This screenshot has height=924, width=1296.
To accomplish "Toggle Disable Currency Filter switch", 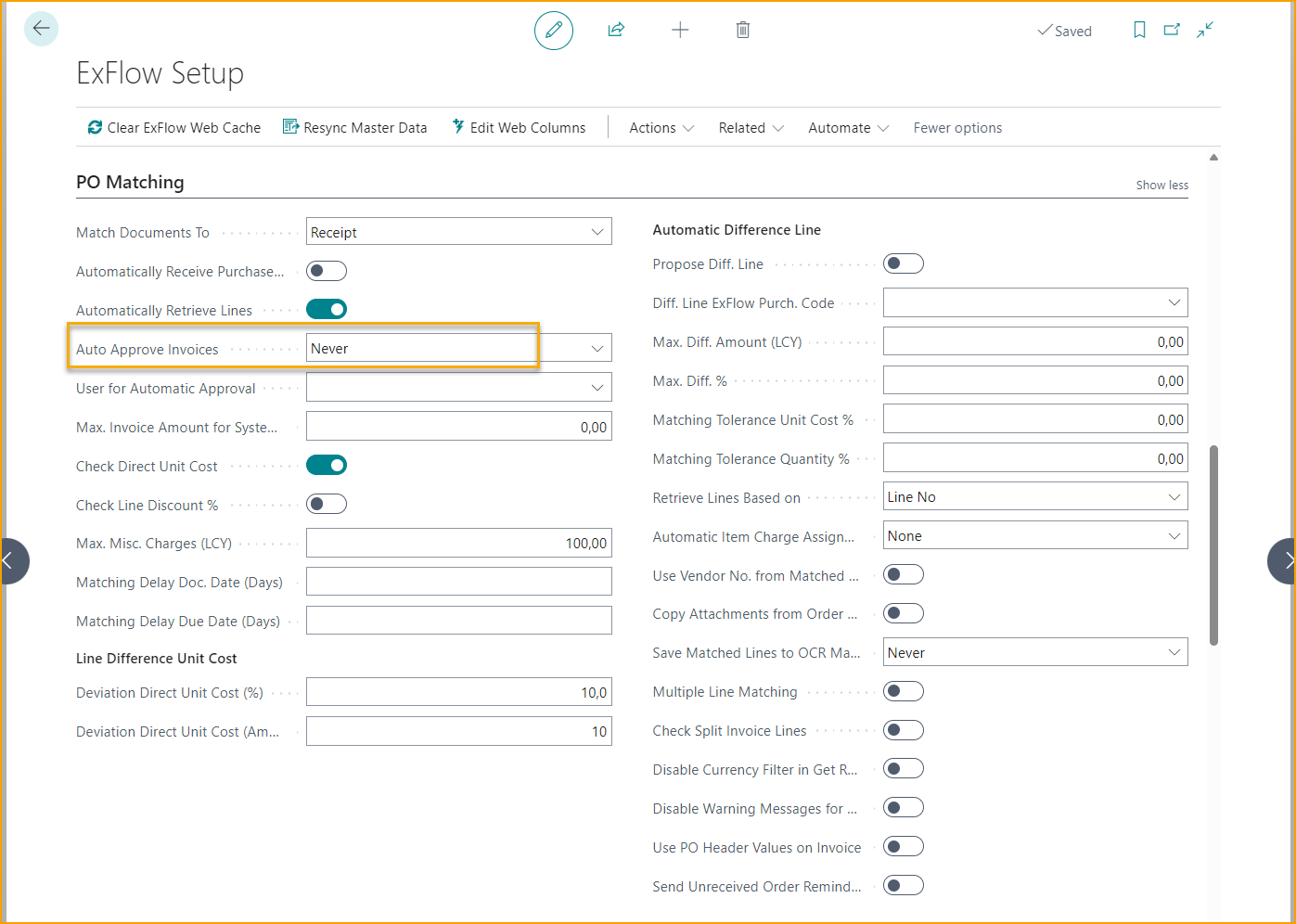I will [x=904, y=768].
